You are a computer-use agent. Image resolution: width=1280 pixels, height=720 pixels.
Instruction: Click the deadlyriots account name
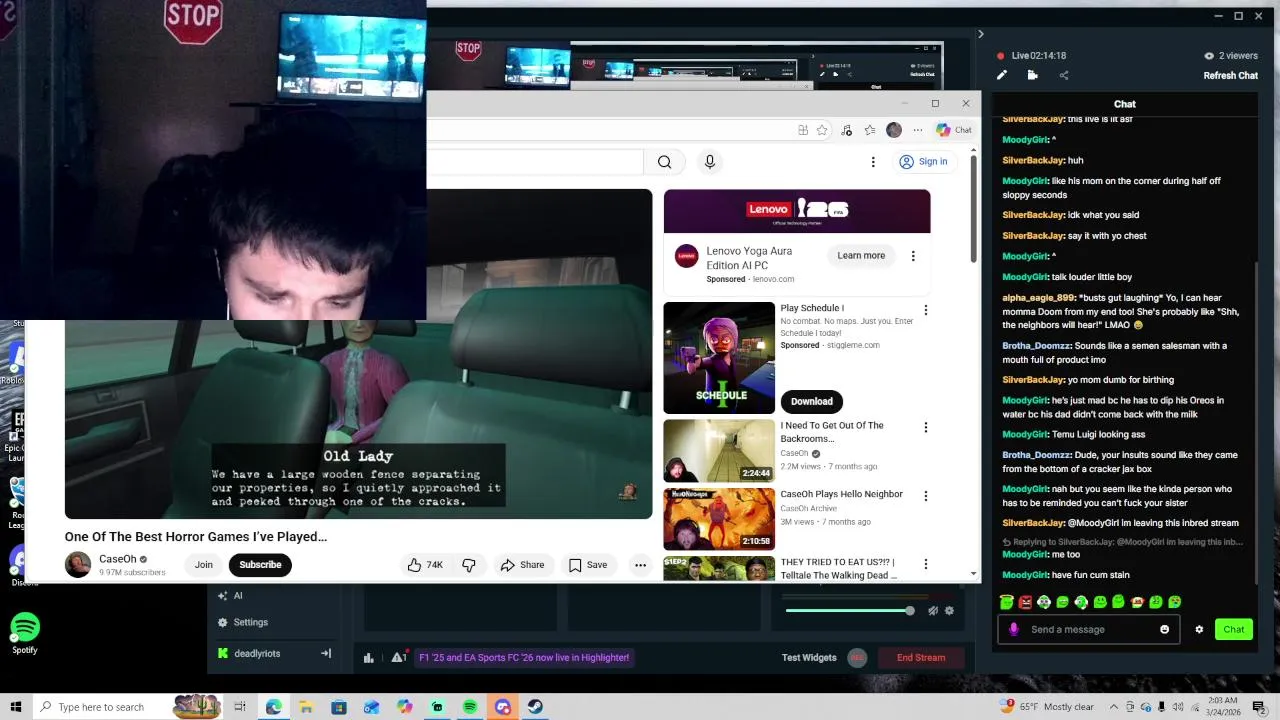click(257, 653)
